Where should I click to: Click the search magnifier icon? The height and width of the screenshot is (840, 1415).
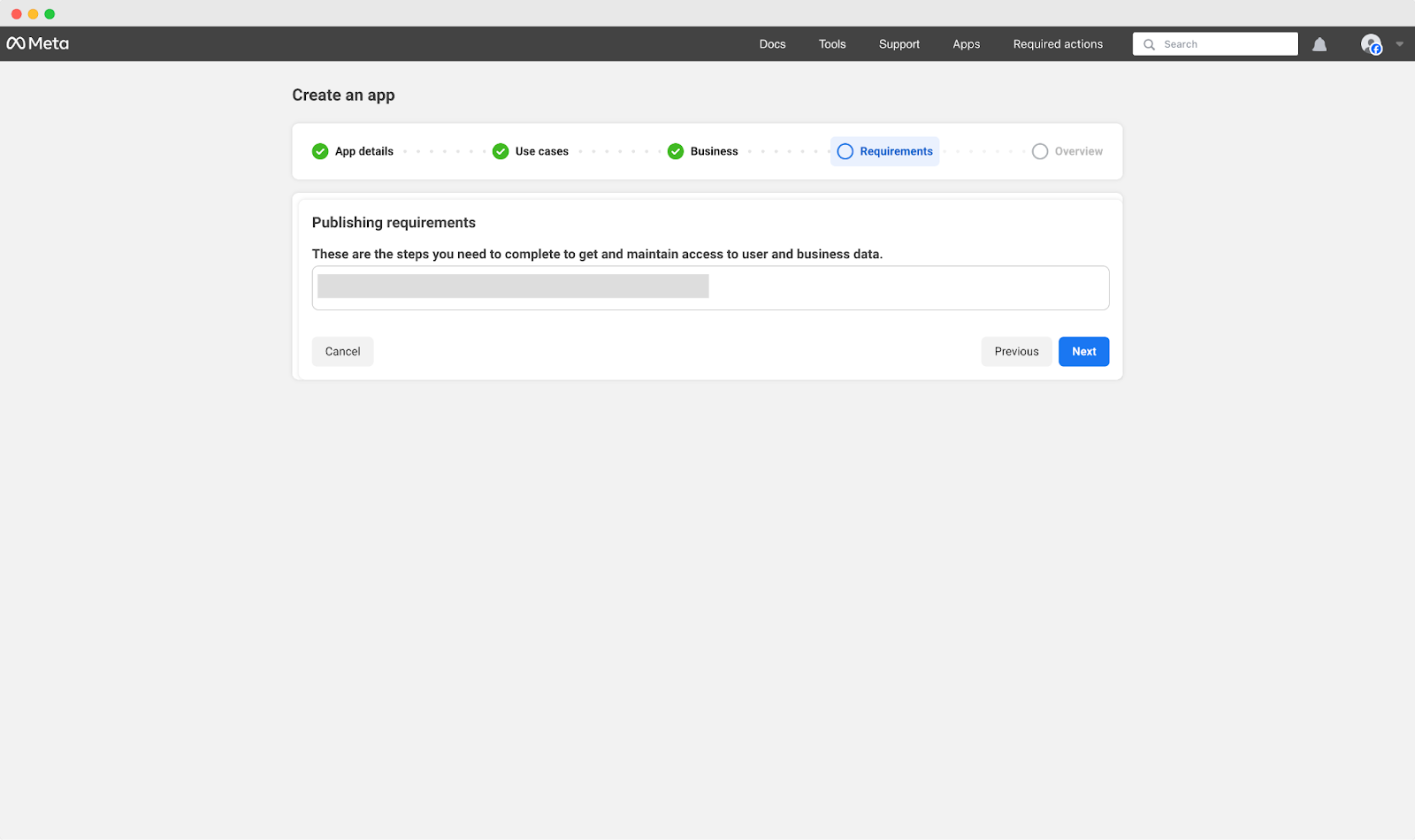click(x=1148, y=43)
